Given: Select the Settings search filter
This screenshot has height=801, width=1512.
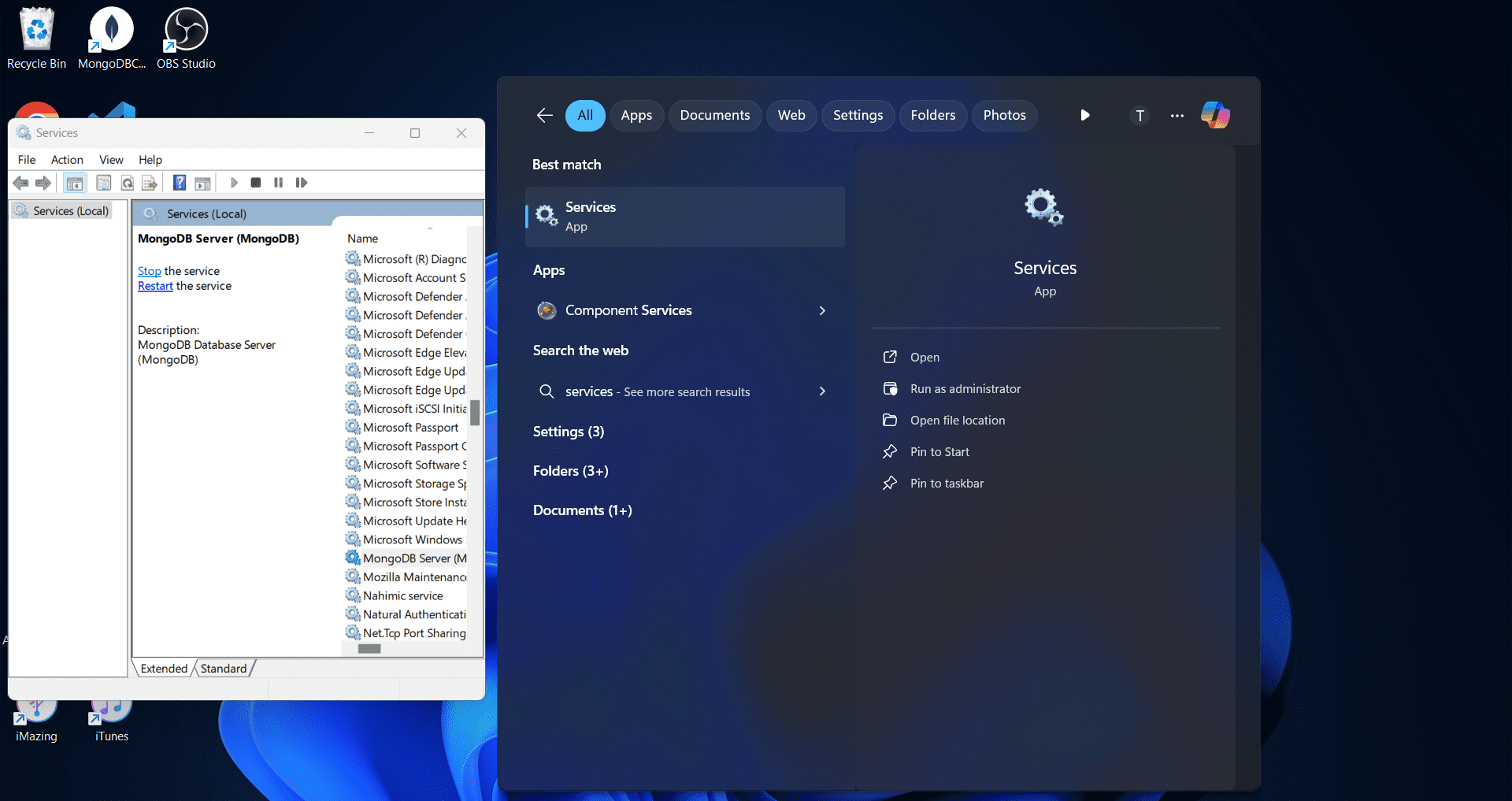Looking at the screenshot, I should (858, 116).
